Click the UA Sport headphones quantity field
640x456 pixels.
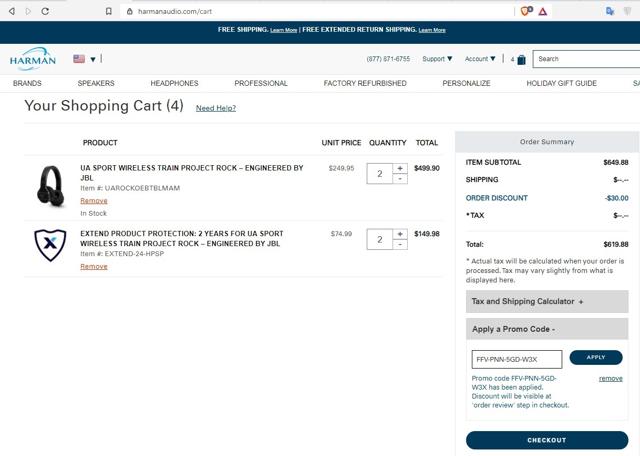(380, 174)
